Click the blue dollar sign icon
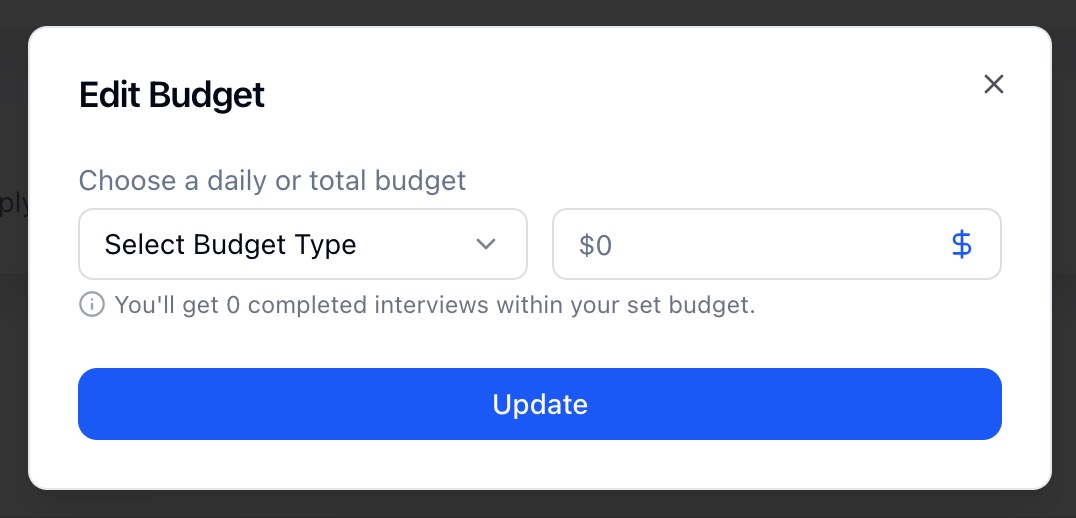 [x=961, y=244]
